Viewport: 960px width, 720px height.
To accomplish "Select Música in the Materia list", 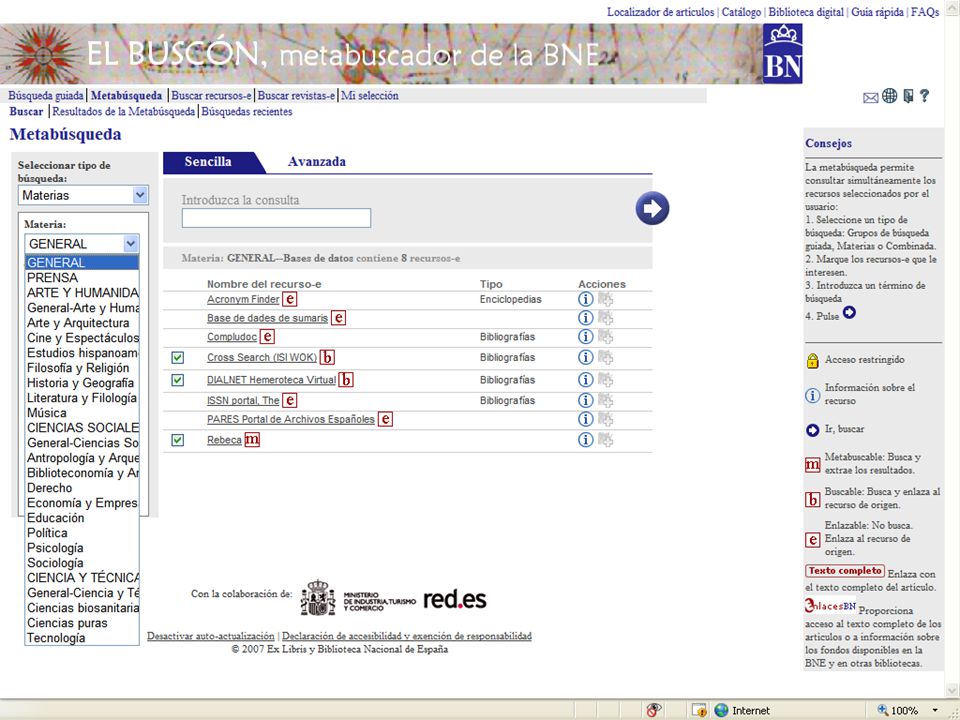I will (x=82, y=413).
